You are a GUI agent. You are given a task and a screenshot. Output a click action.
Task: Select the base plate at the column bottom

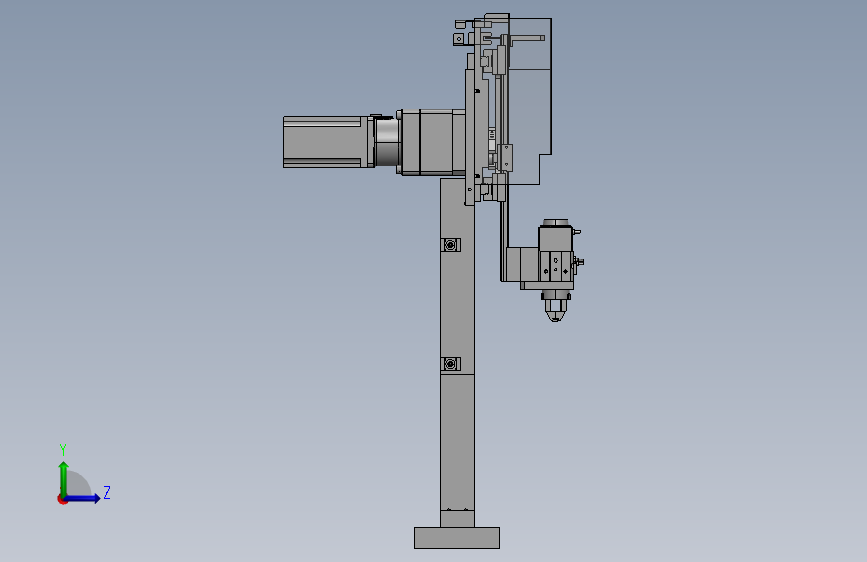(x=457, y=538)
